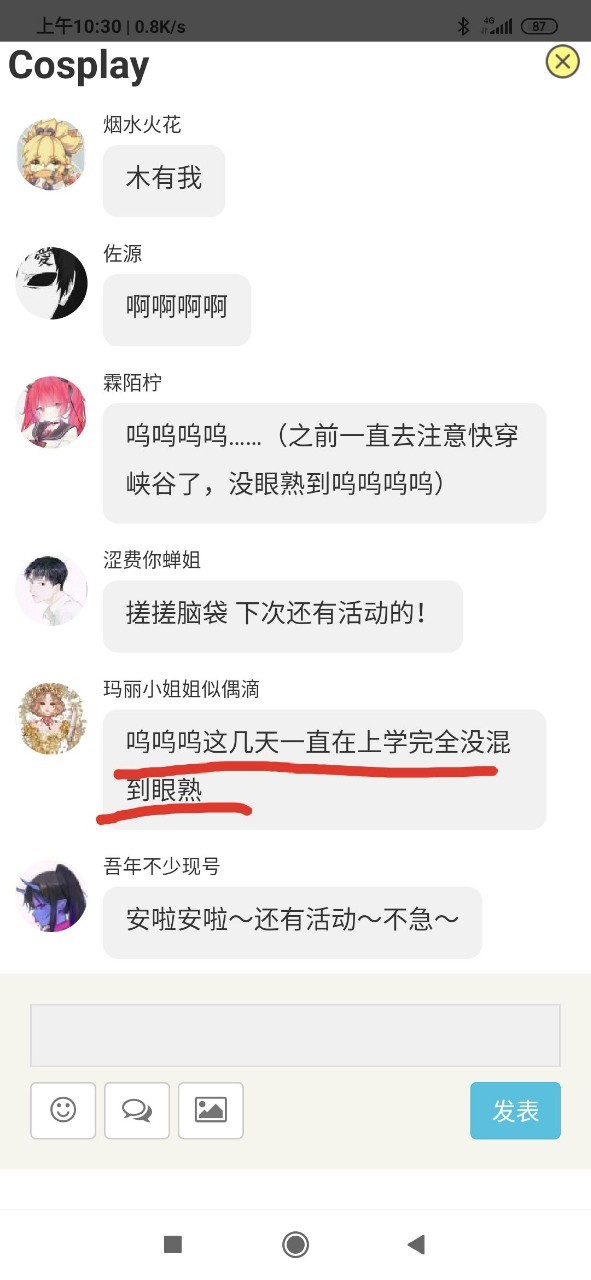Click the chat bubbles reply icon

tap(137, 1110)
